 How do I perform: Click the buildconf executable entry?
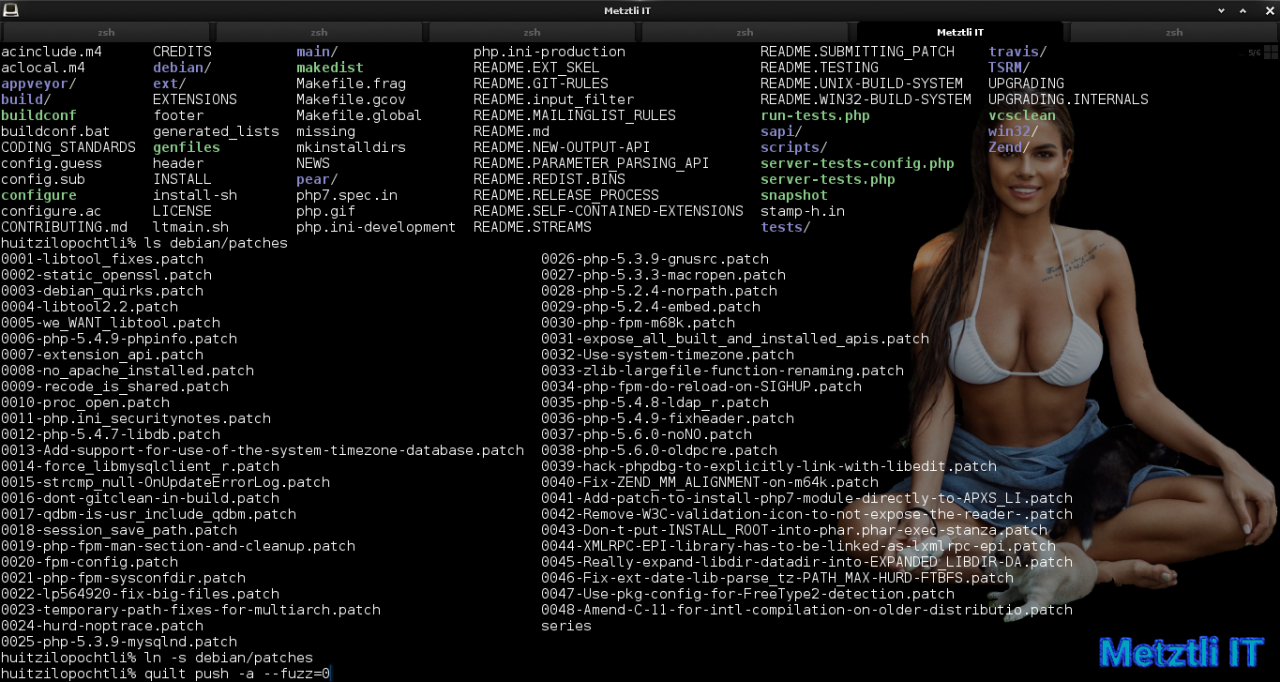38,115
